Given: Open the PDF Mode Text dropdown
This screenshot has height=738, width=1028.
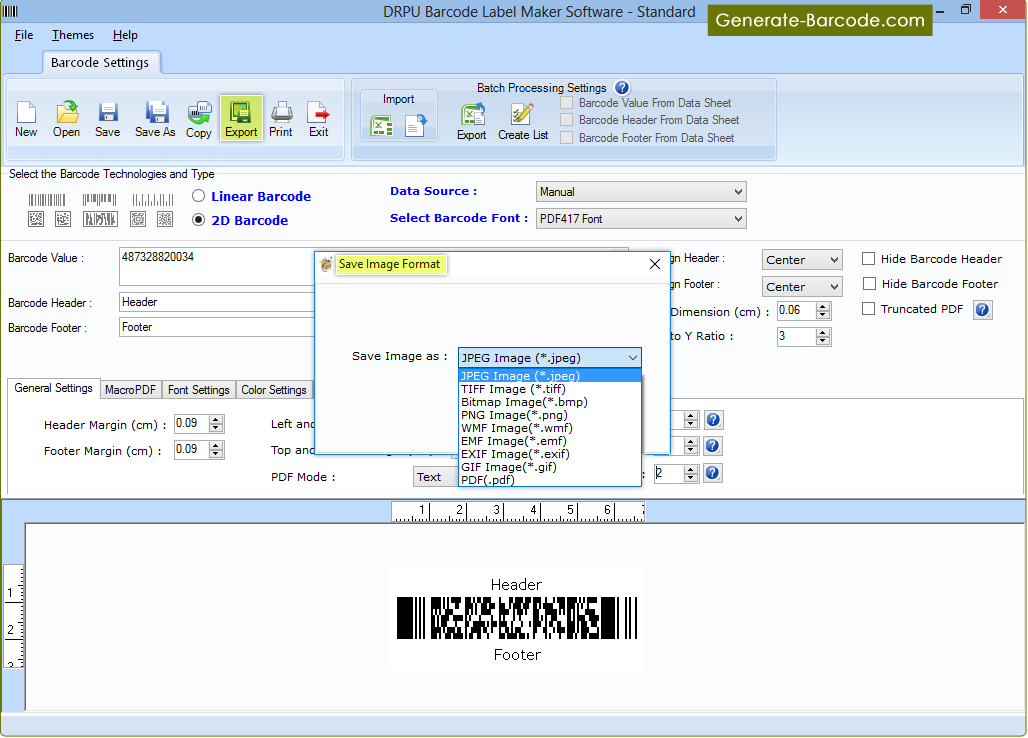Looking at the screenshot, I should (435, 476).
